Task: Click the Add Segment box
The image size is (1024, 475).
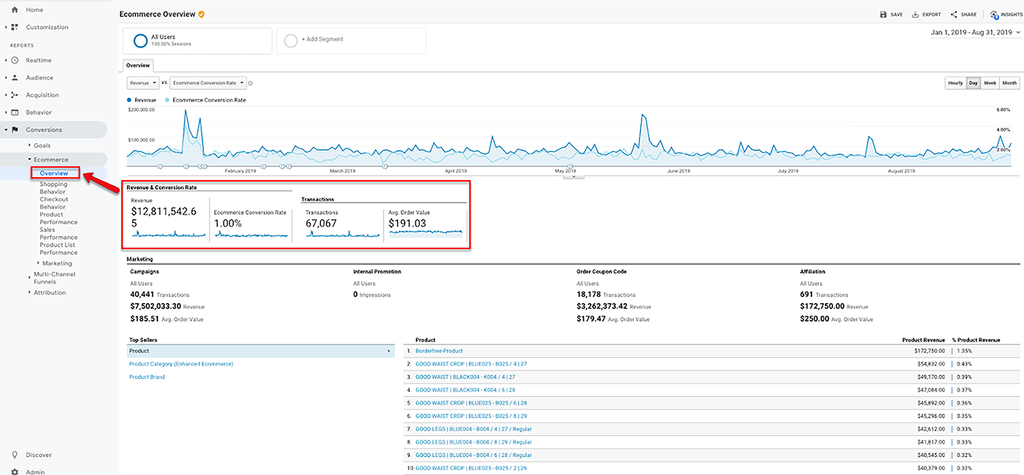Action: [351, 40]
